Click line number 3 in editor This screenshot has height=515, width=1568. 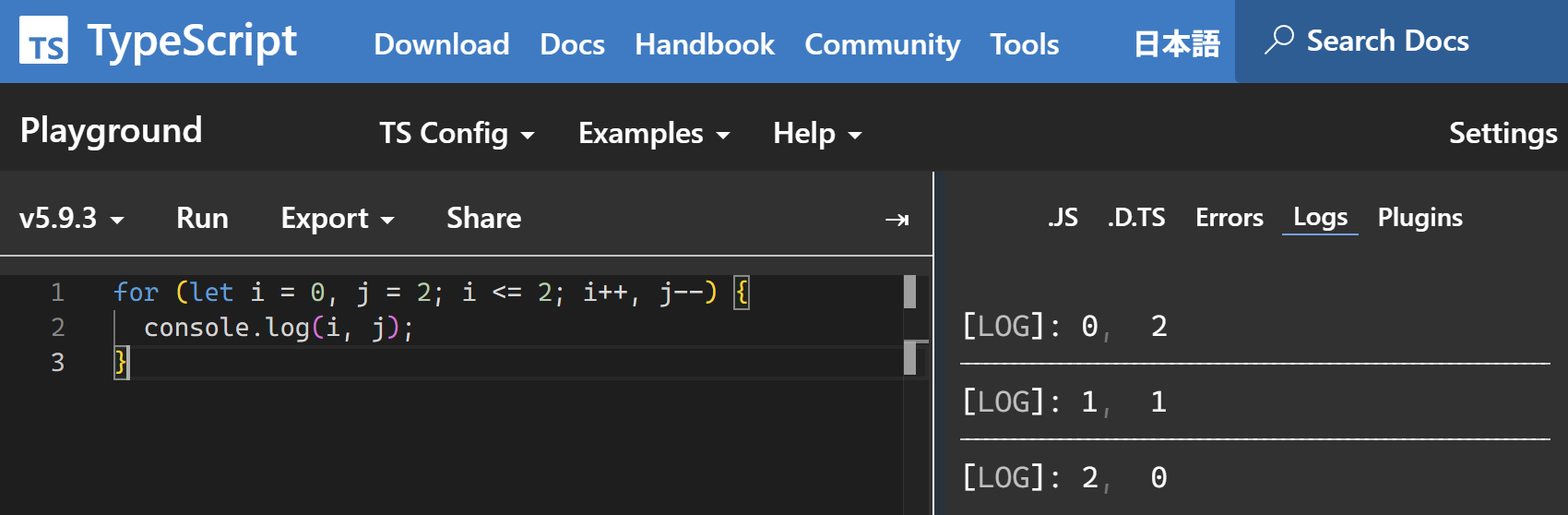[x=57, y=363]
